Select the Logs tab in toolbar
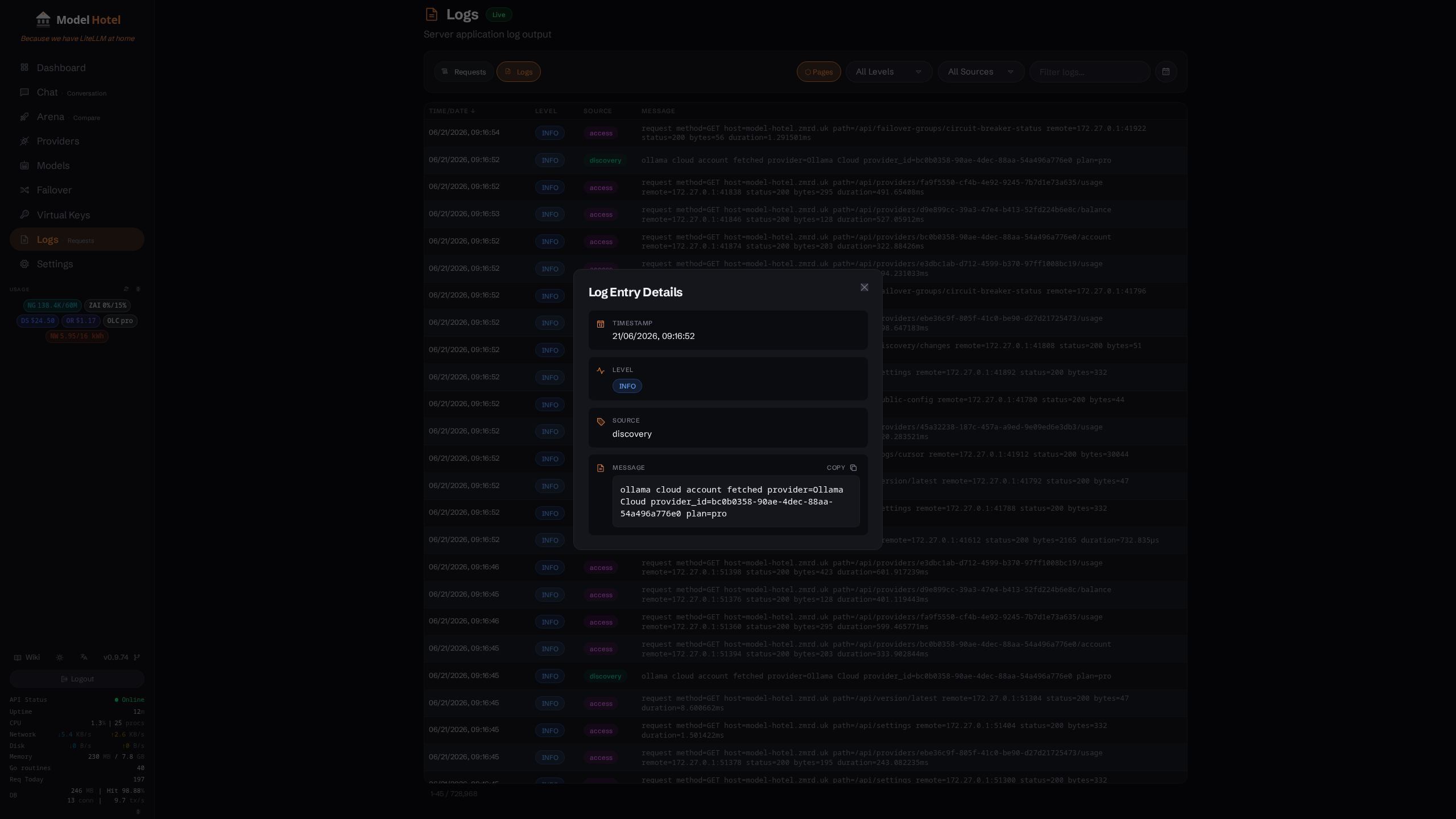This screenshot has width=1456, height=819. 518,72
